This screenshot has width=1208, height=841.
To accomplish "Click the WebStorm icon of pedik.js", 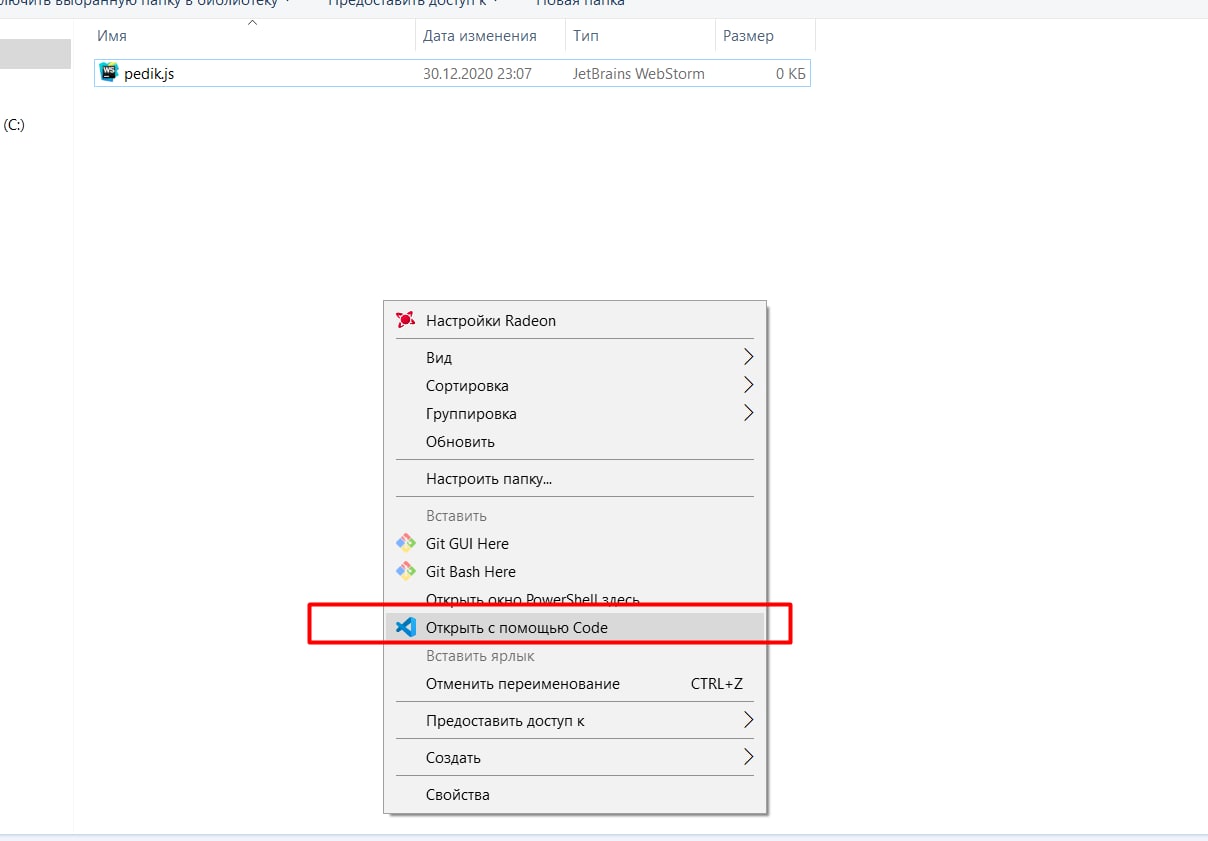I will (x=109, y=73).
